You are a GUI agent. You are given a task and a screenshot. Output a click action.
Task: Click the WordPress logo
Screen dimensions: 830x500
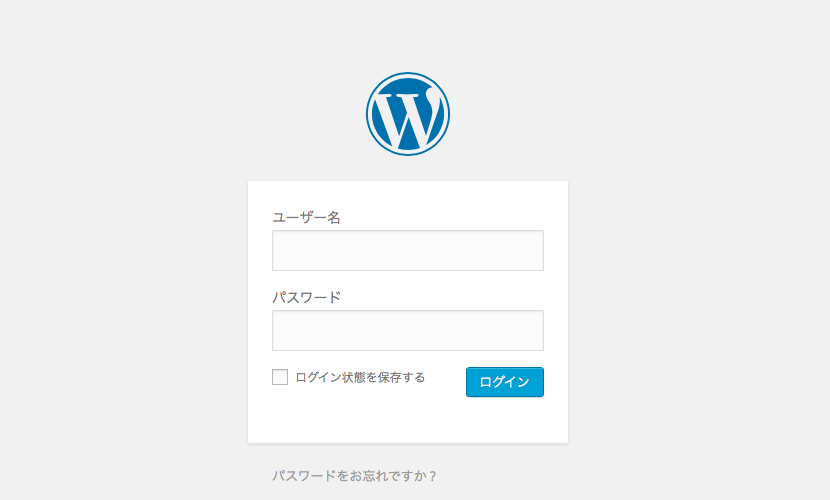tap(408, 114)
